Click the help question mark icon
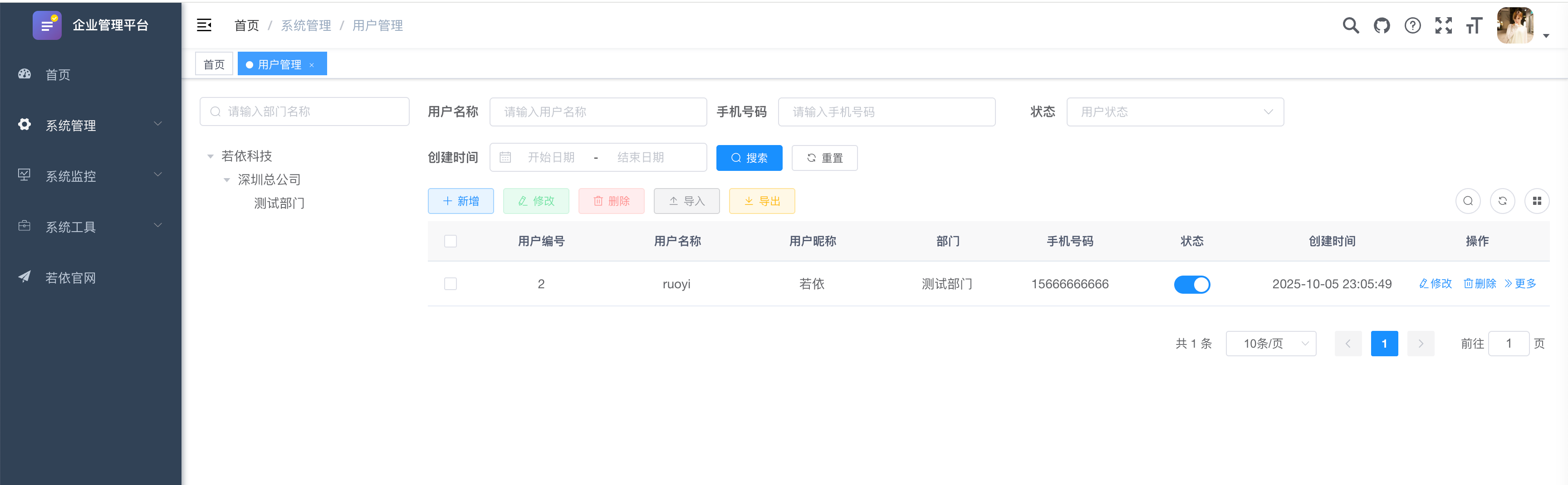The height and width of the screenshot is (485, 1568). pyautogui.click(x=1412, y=25)
